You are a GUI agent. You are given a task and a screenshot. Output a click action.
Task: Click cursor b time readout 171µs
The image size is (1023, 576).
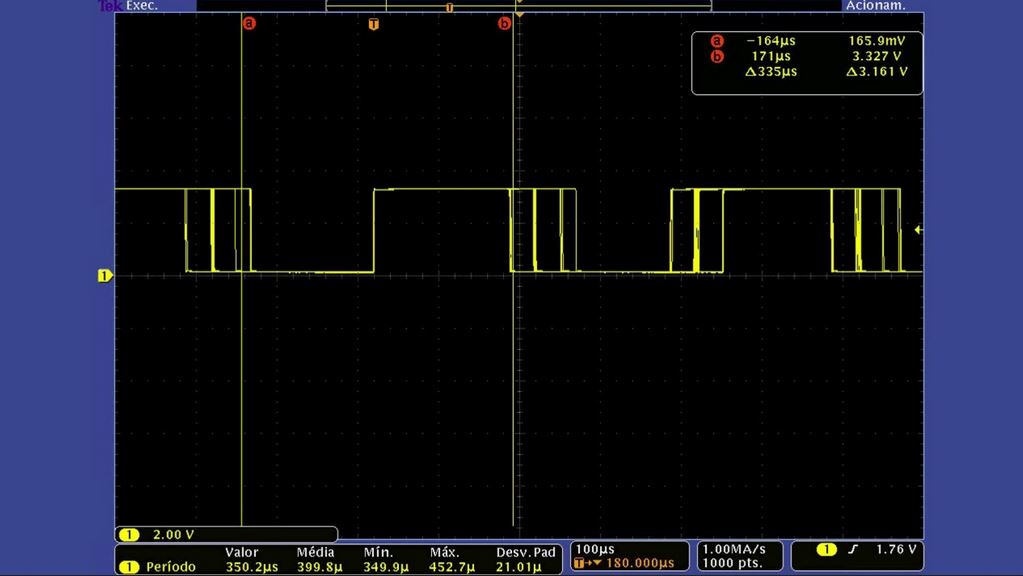(771, 56)
